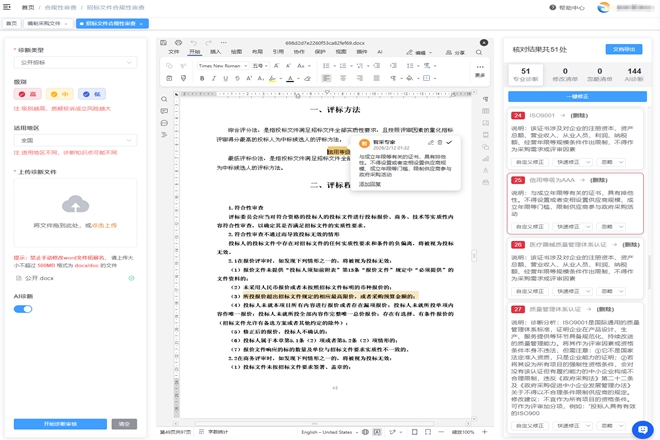Viewport: 660px width, 440px height.
Task: Click the cloud upload icon
Action: (x=75, y=205)
